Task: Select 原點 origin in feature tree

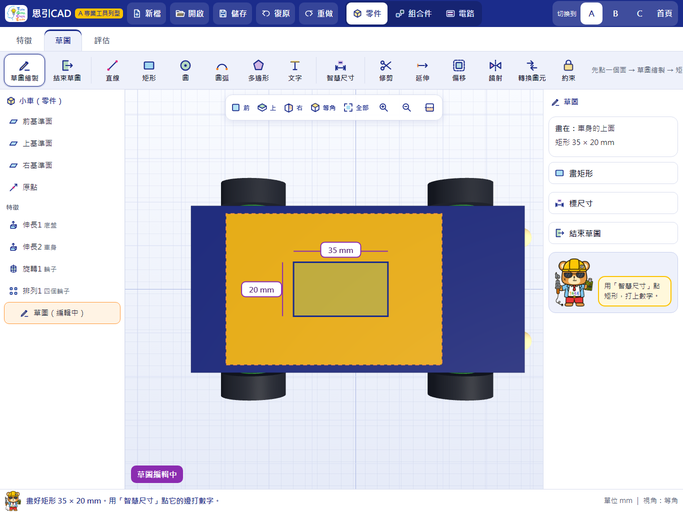Action: click(x=62, y=187)
